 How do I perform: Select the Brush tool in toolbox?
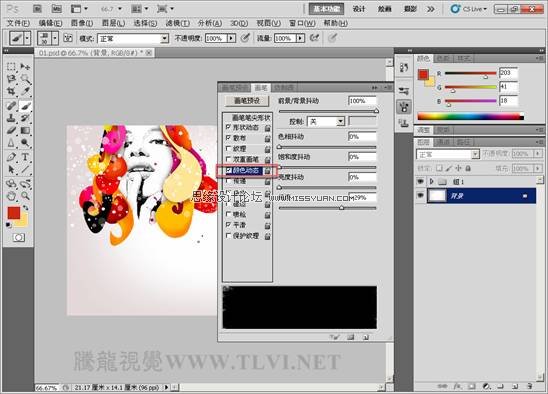click(x=25, y=105)
